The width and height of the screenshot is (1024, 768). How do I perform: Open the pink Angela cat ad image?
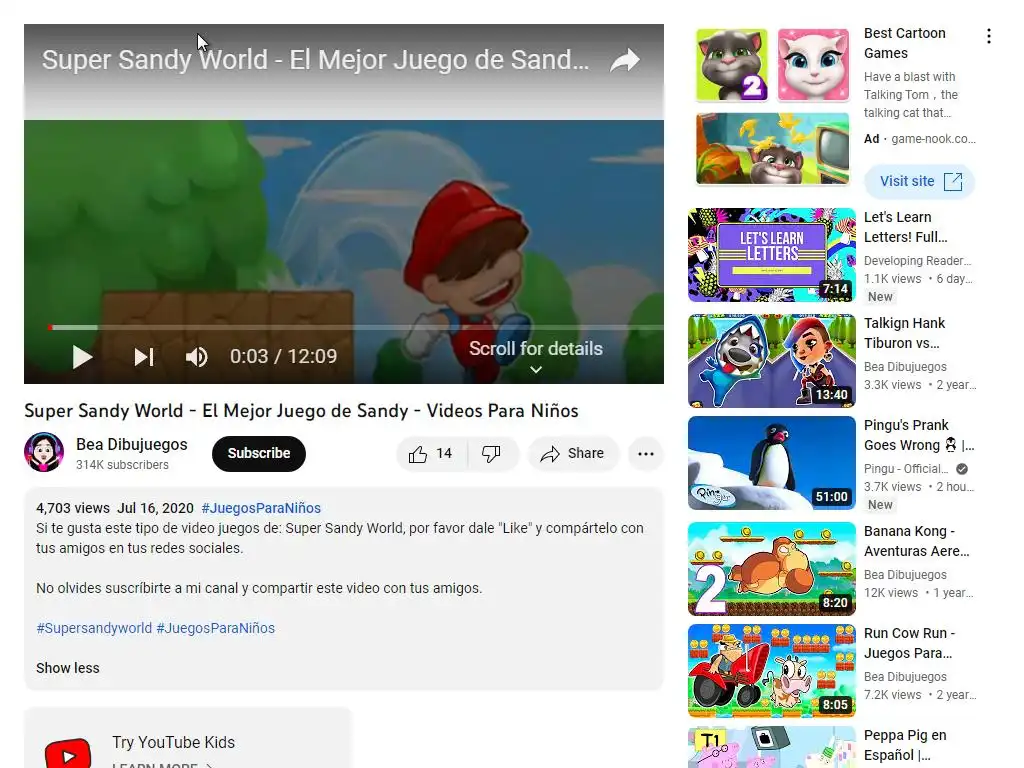(x=813, y=65)
